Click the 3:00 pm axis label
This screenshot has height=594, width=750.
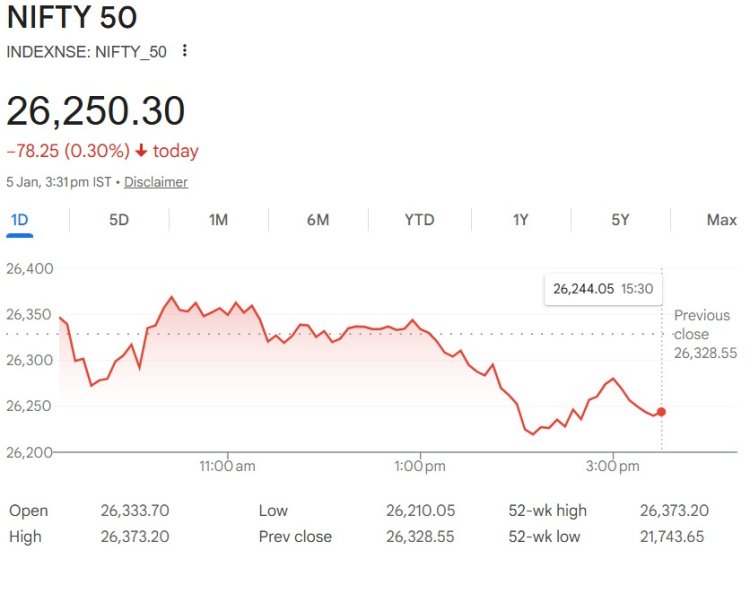pos(613,466)
